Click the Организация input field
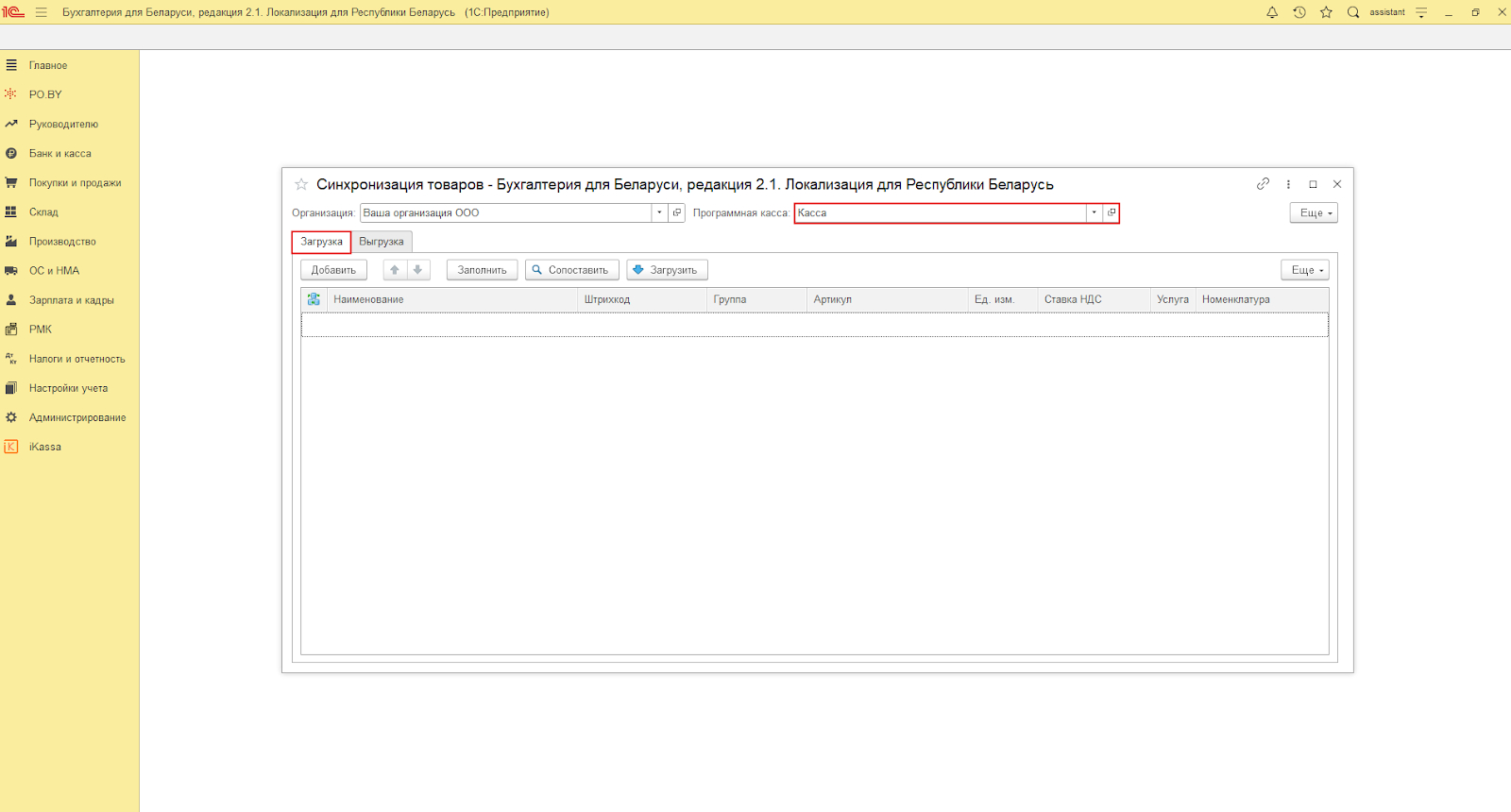The height and width of the screenshot is (812, 1511). point(506,212)
